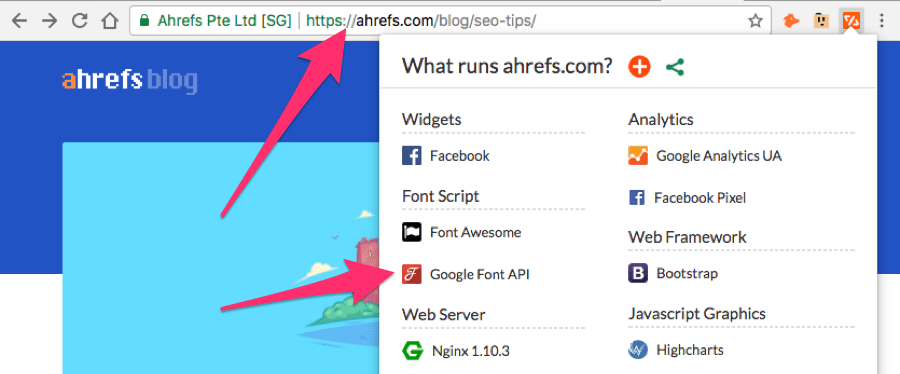Click the orange plus icon in WhatRuns
Screen dimensions: 900x374
coord(639,67)
